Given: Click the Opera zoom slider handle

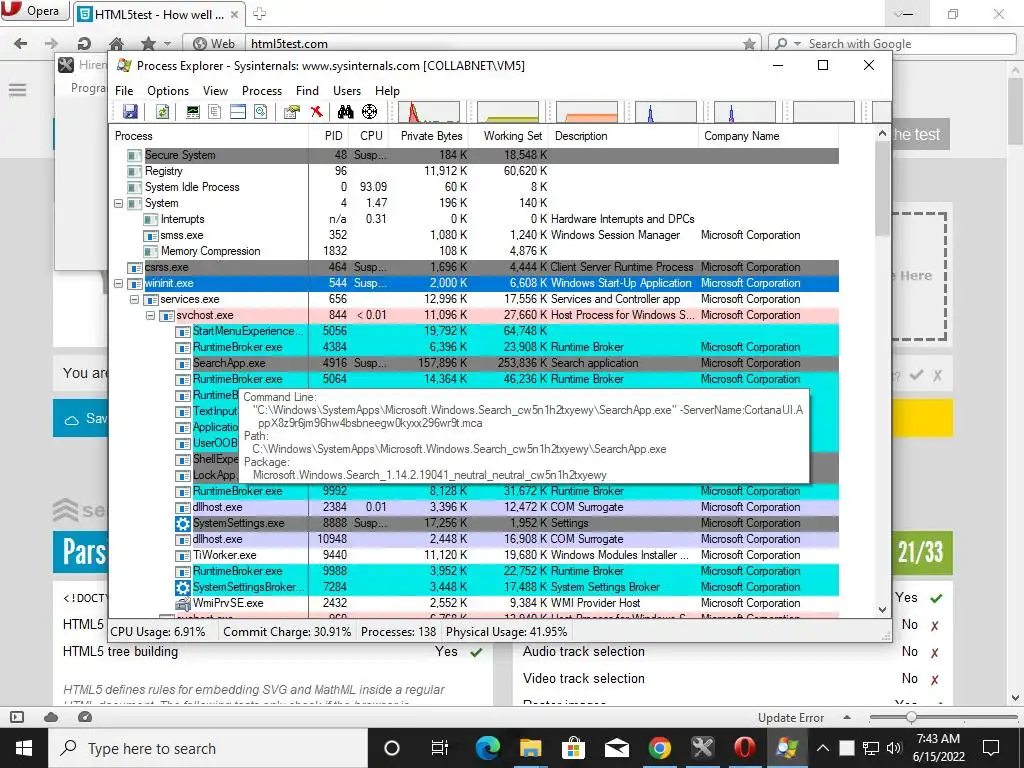Looking at the screenshot, I should click(x=911, y=717).
